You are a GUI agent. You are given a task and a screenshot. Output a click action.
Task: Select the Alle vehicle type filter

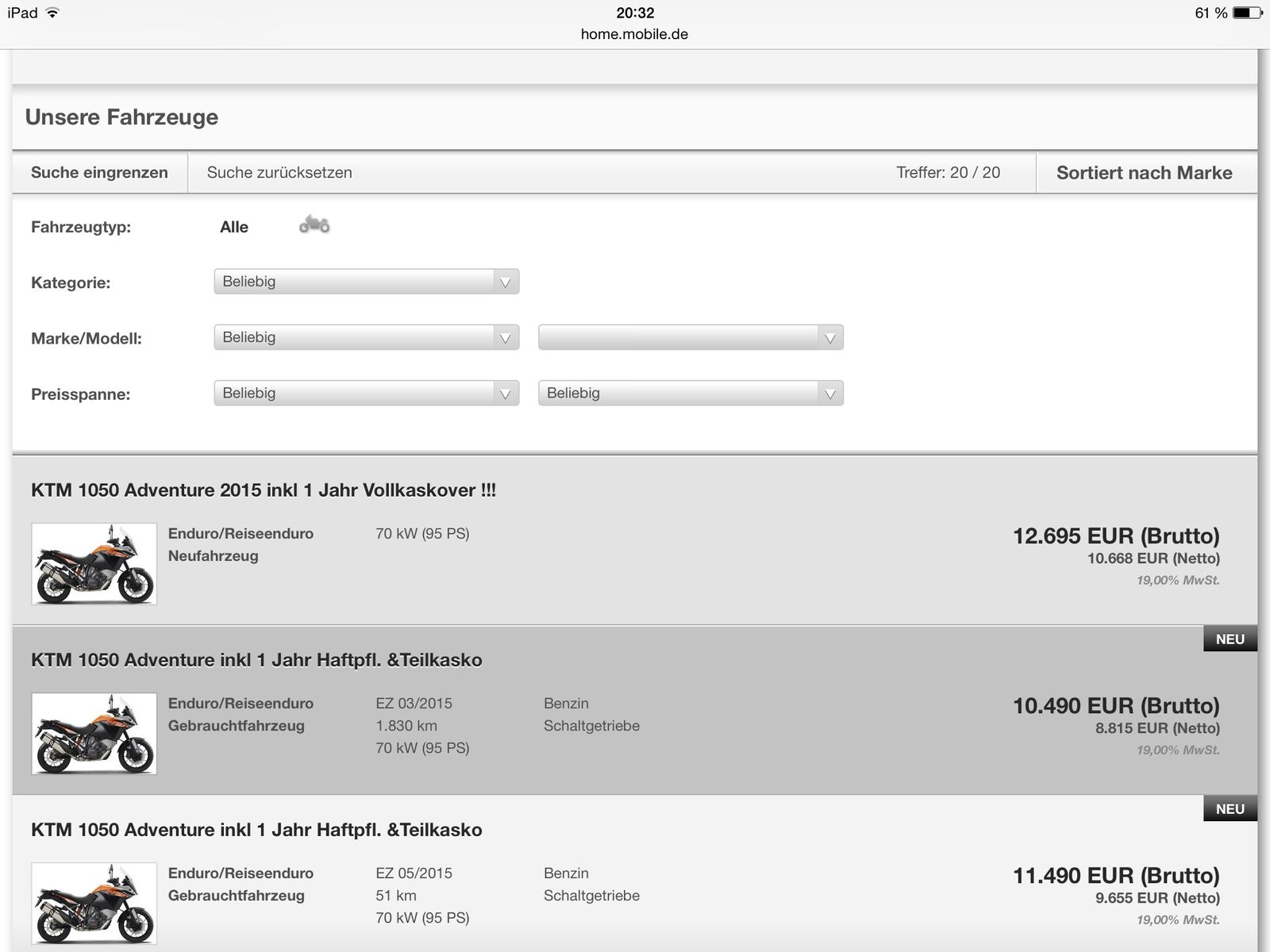233,227
